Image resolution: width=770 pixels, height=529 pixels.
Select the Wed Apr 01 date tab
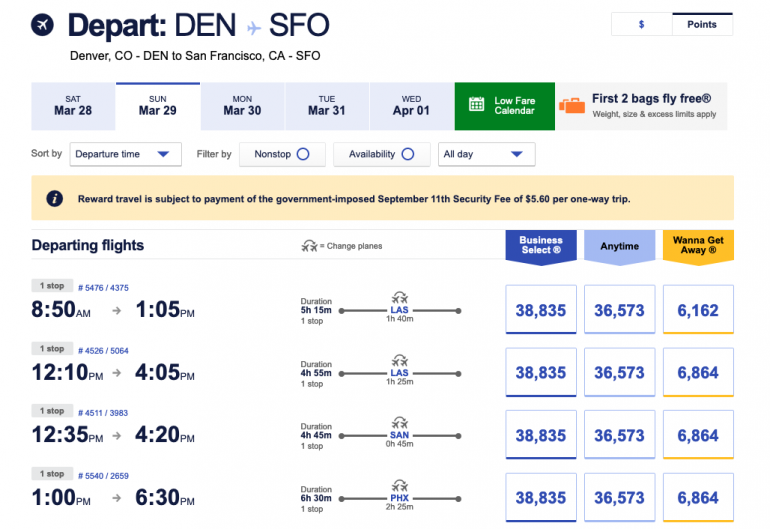[411, 106]
